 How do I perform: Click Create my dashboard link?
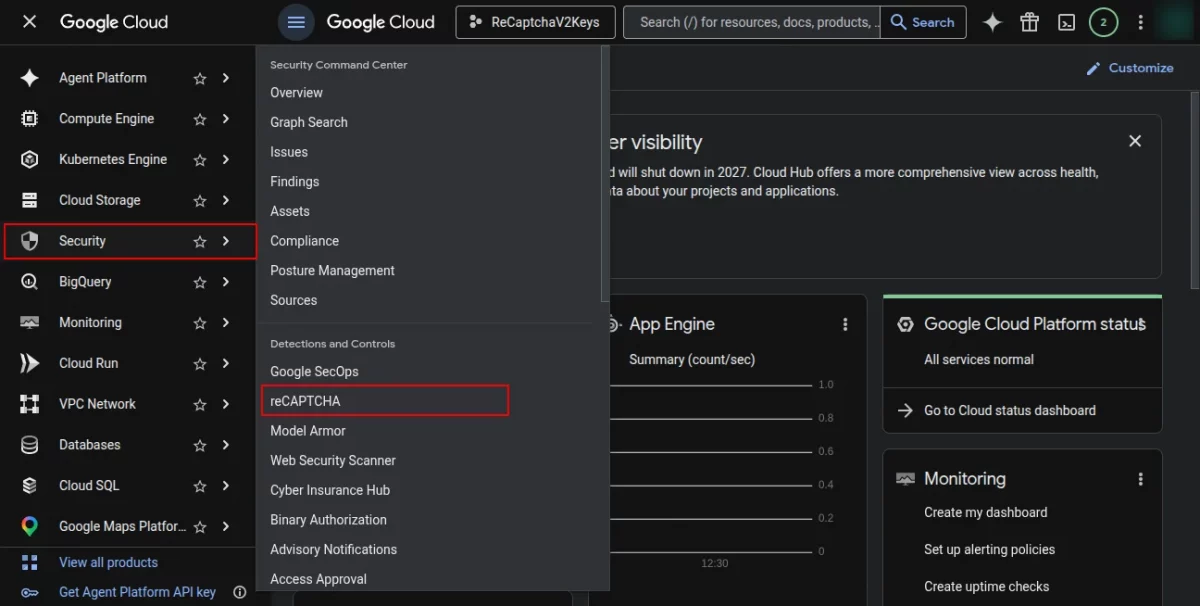(986, 512)
